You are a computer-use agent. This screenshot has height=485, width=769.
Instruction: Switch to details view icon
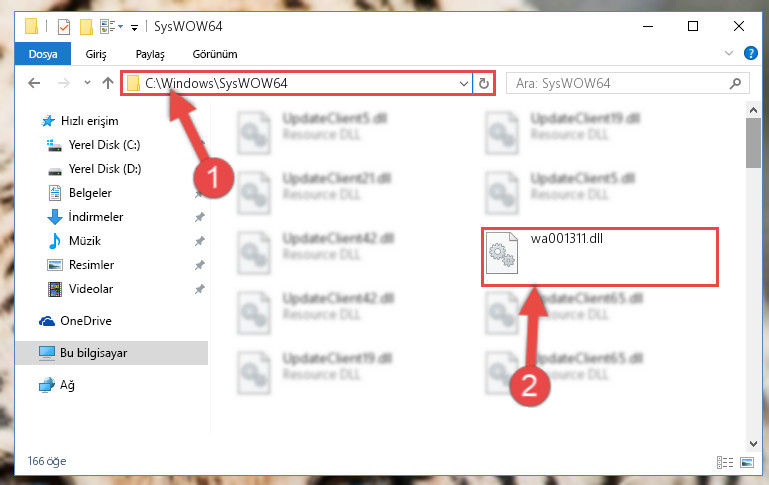click(725, 462)
